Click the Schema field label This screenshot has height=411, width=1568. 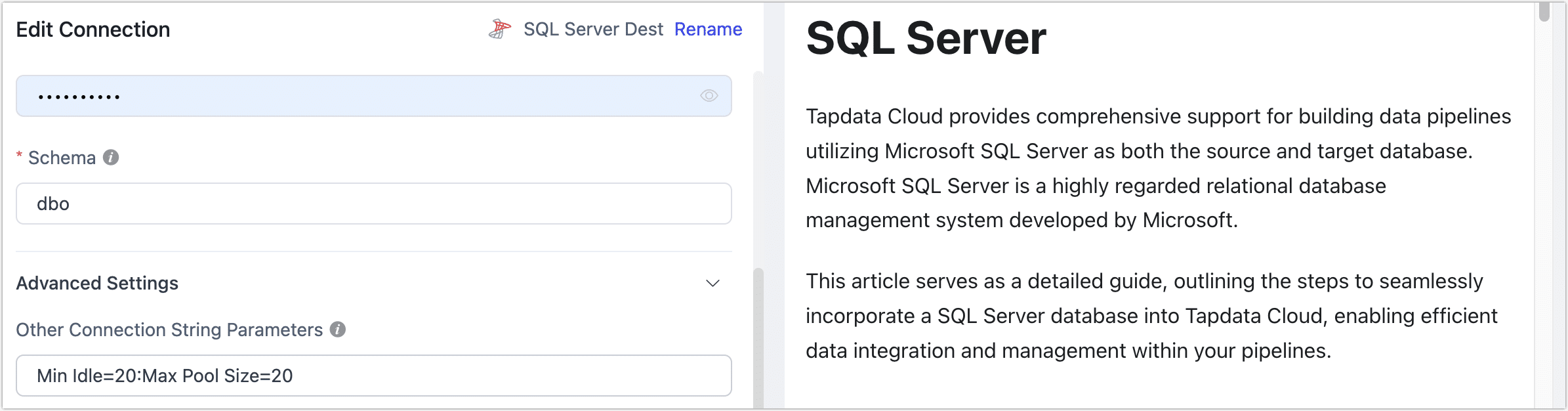point(62,158)
